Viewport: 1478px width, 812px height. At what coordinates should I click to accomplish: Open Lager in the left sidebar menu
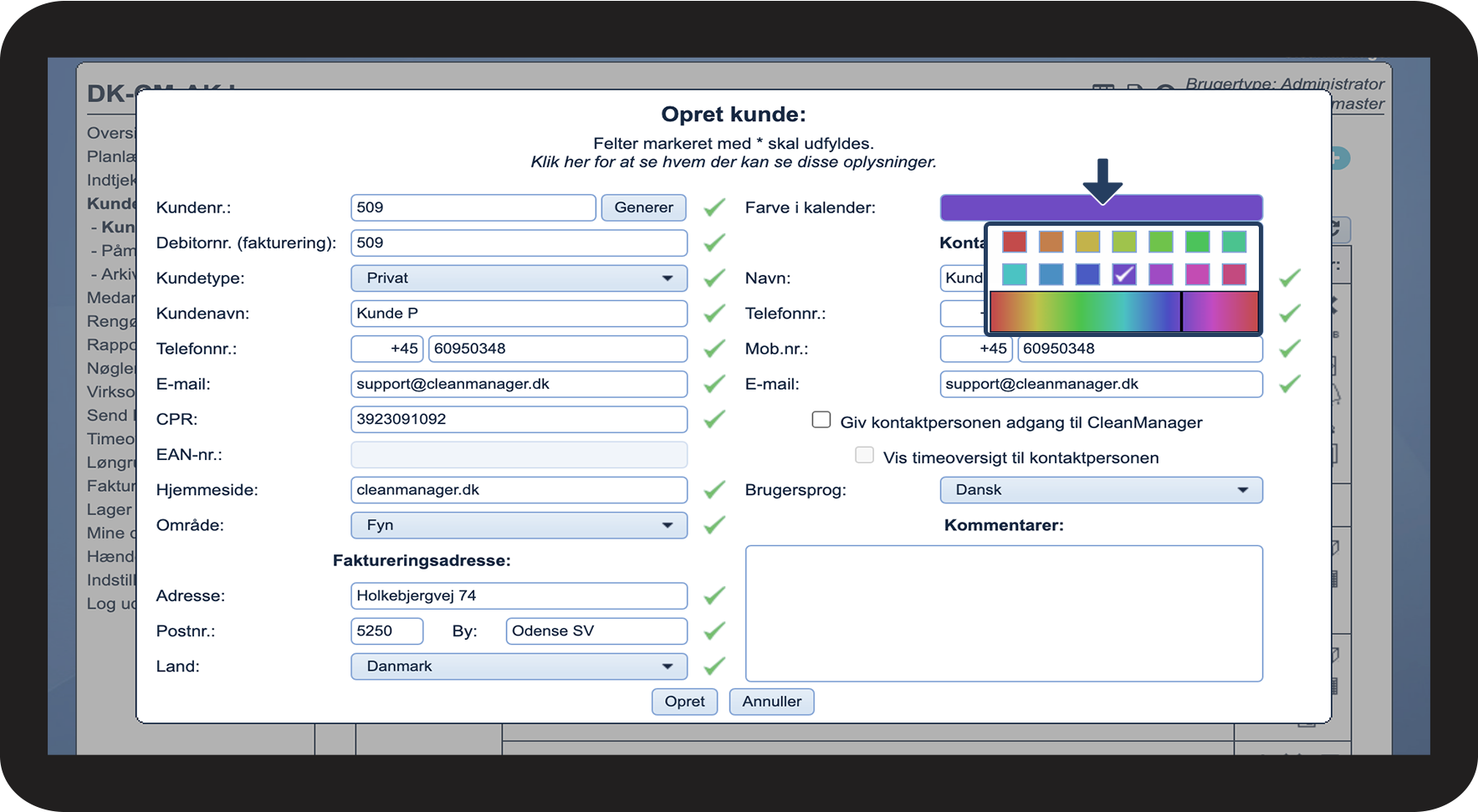(110, 509)
